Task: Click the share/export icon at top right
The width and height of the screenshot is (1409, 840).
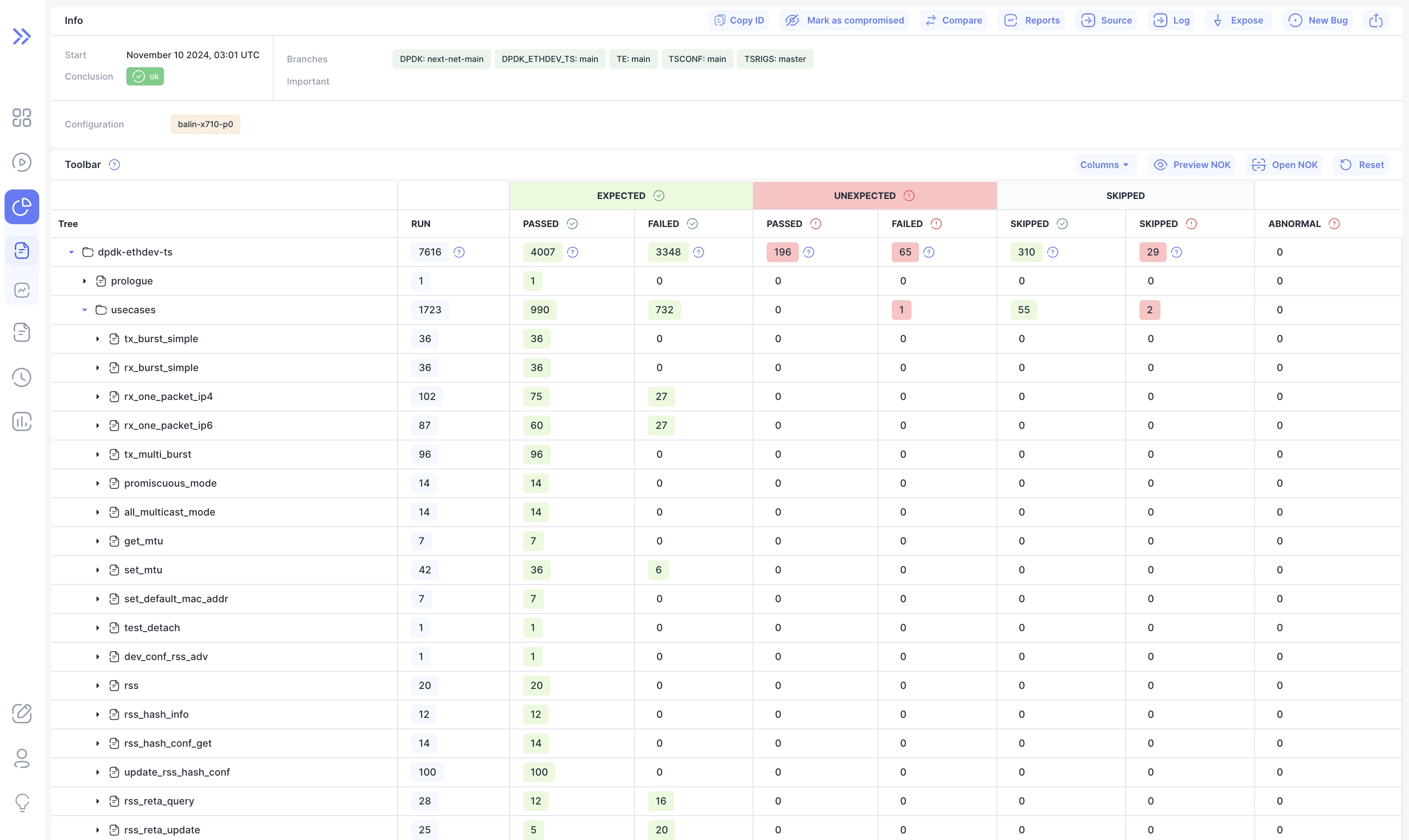Action: (x=1376, y=20)
